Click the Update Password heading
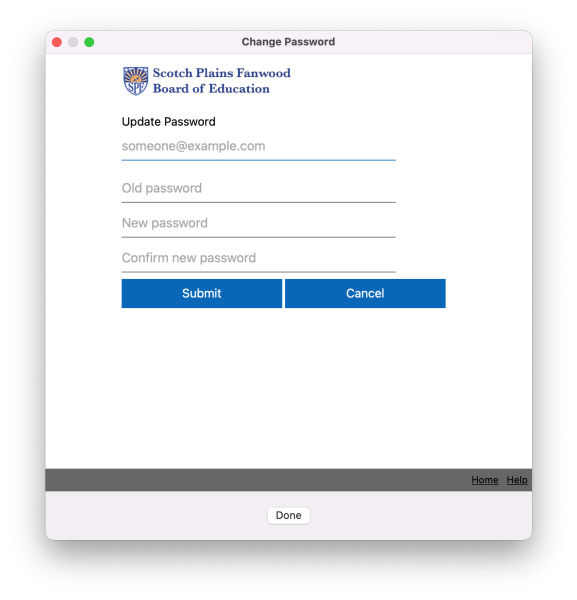 (x=169, y=122)
